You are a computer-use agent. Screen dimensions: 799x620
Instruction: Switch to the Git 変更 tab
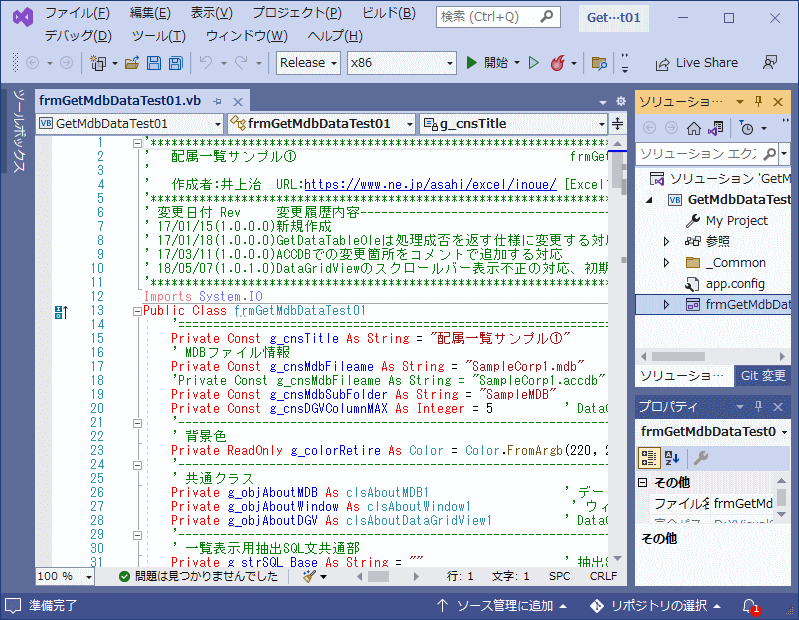(763, 376)
